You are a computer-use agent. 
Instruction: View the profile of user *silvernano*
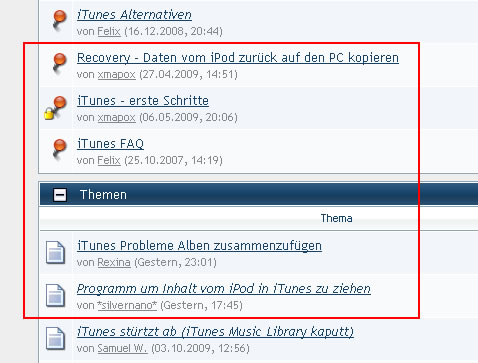(127, 305)
